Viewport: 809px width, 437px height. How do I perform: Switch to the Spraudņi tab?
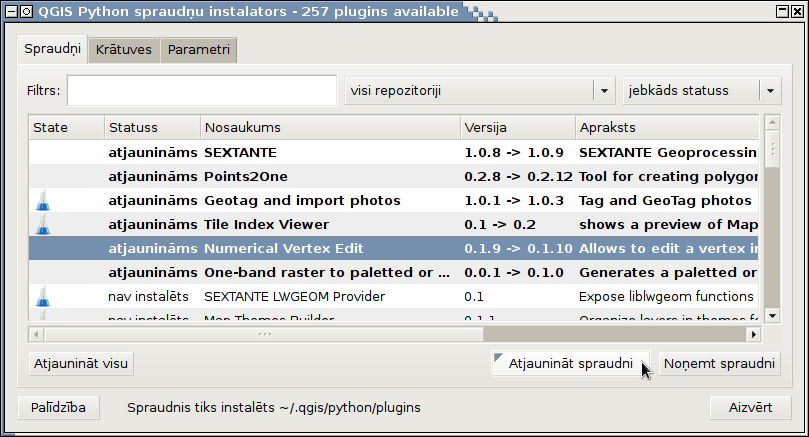tap(52, 49)
